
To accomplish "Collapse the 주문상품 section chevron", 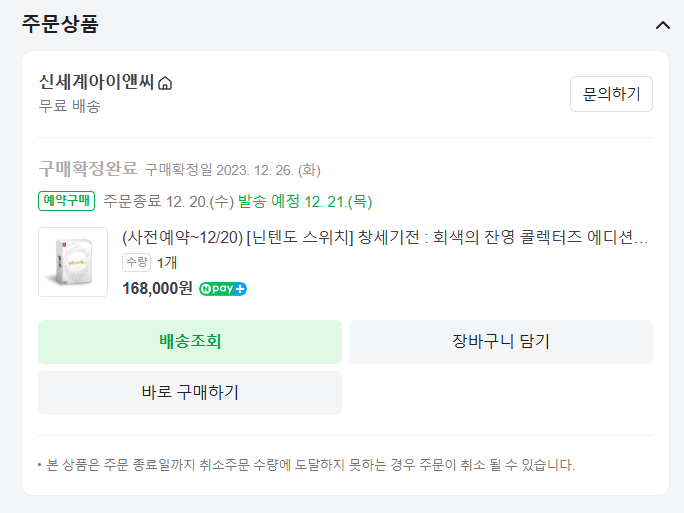I will (x=662, y=25).
